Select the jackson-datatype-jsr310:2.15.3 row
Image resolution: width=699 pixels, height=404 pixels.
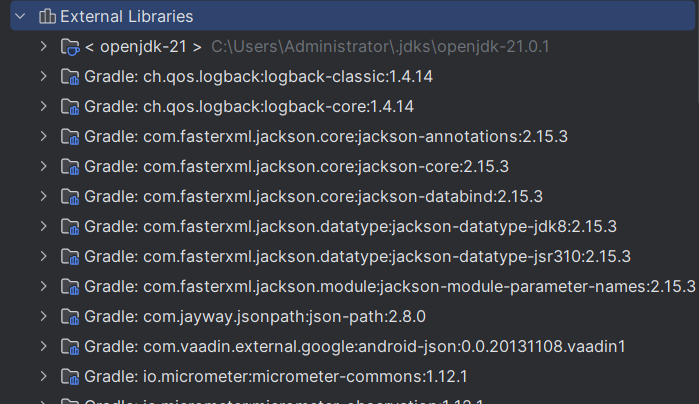click(x=358, y=256)
